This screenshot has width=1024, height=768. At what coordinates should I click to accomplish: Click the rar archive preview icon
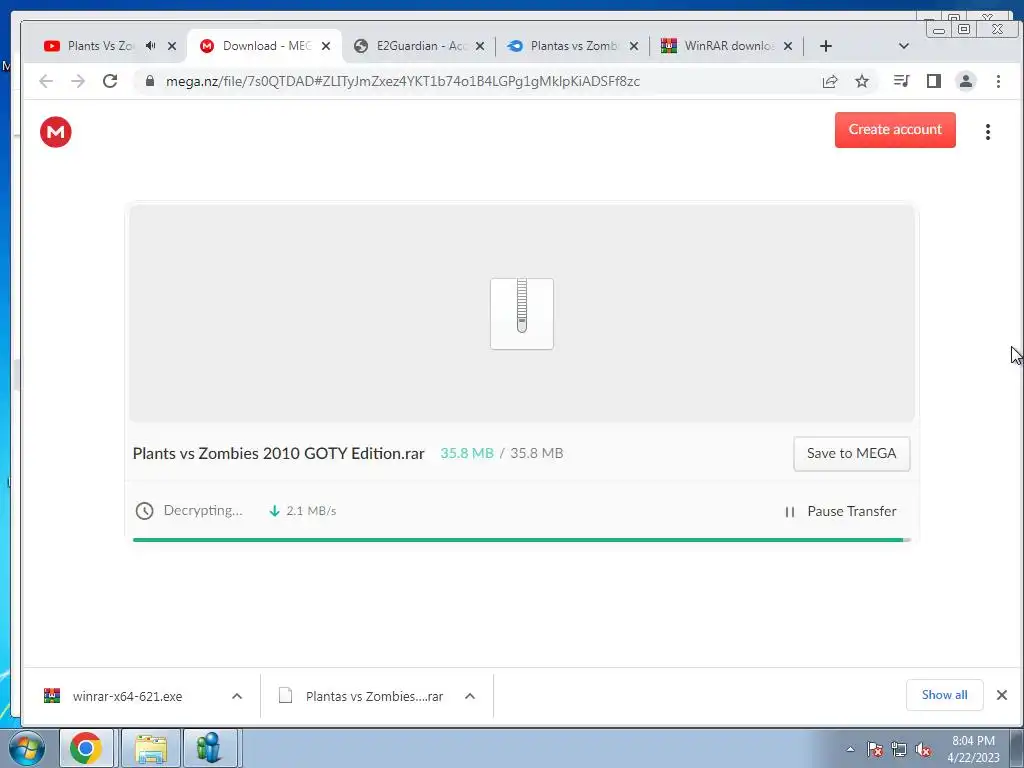(x=522, y=313)
